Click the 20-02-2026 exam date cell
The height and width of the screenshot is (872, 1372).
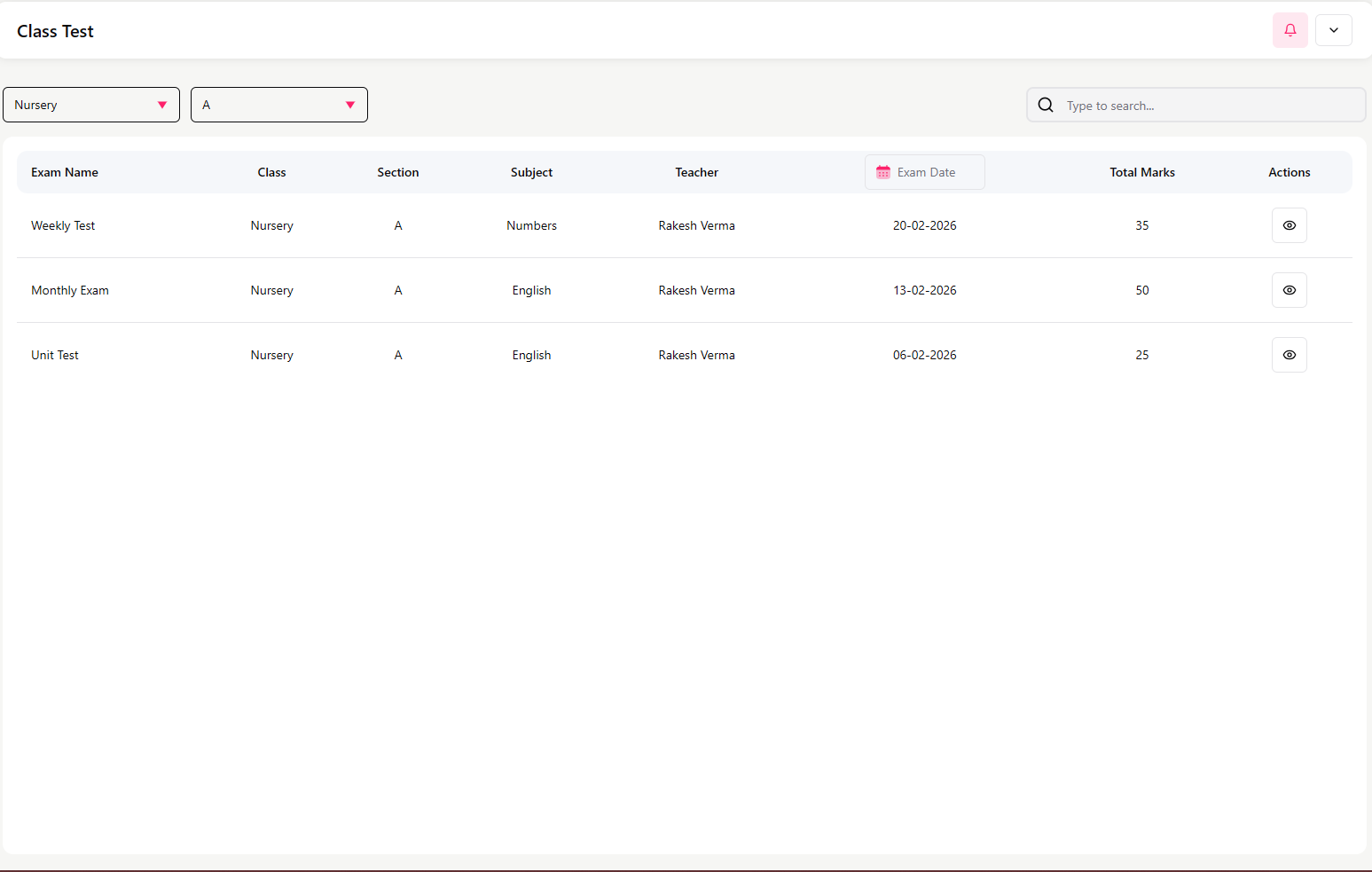[924, 225]
